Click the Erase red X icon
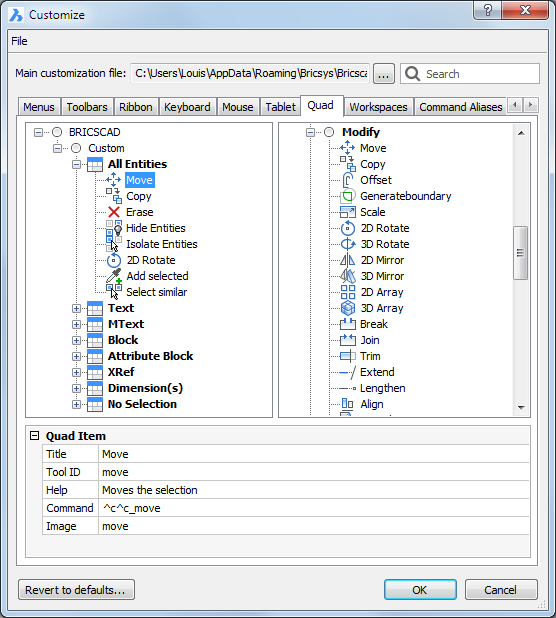Screen dimensions: 556x618 (114, 212)
